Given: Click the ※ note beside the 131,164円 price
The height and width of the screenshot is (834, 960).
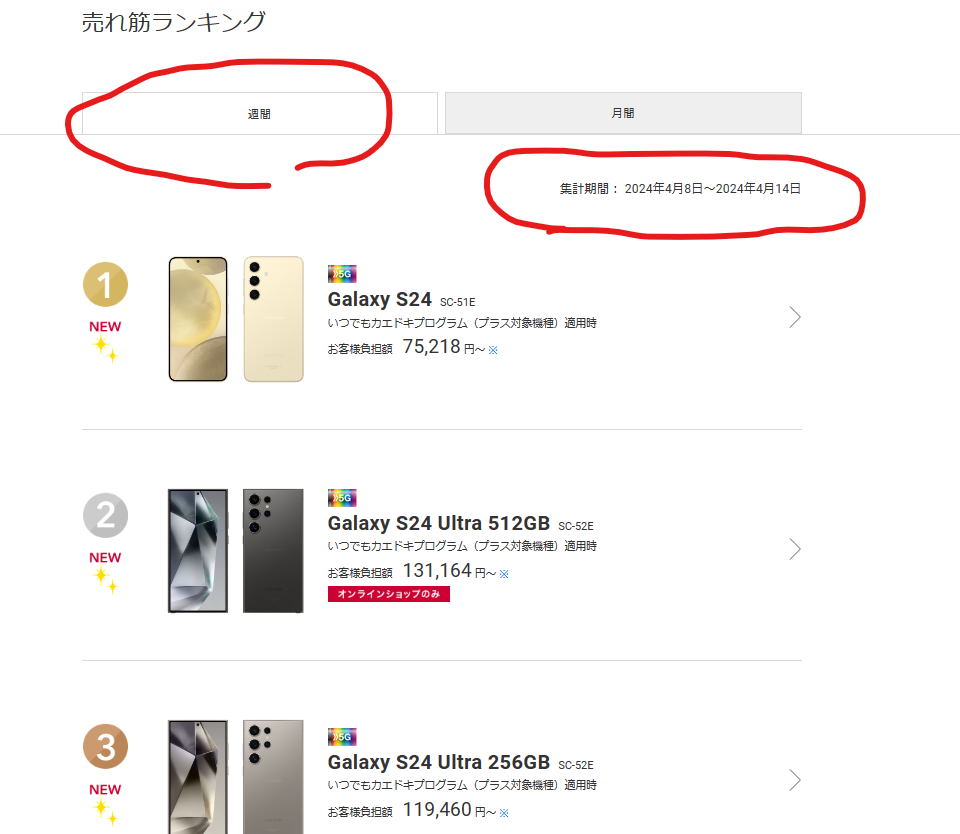Looking at the screenshot, I should point(504,574).
